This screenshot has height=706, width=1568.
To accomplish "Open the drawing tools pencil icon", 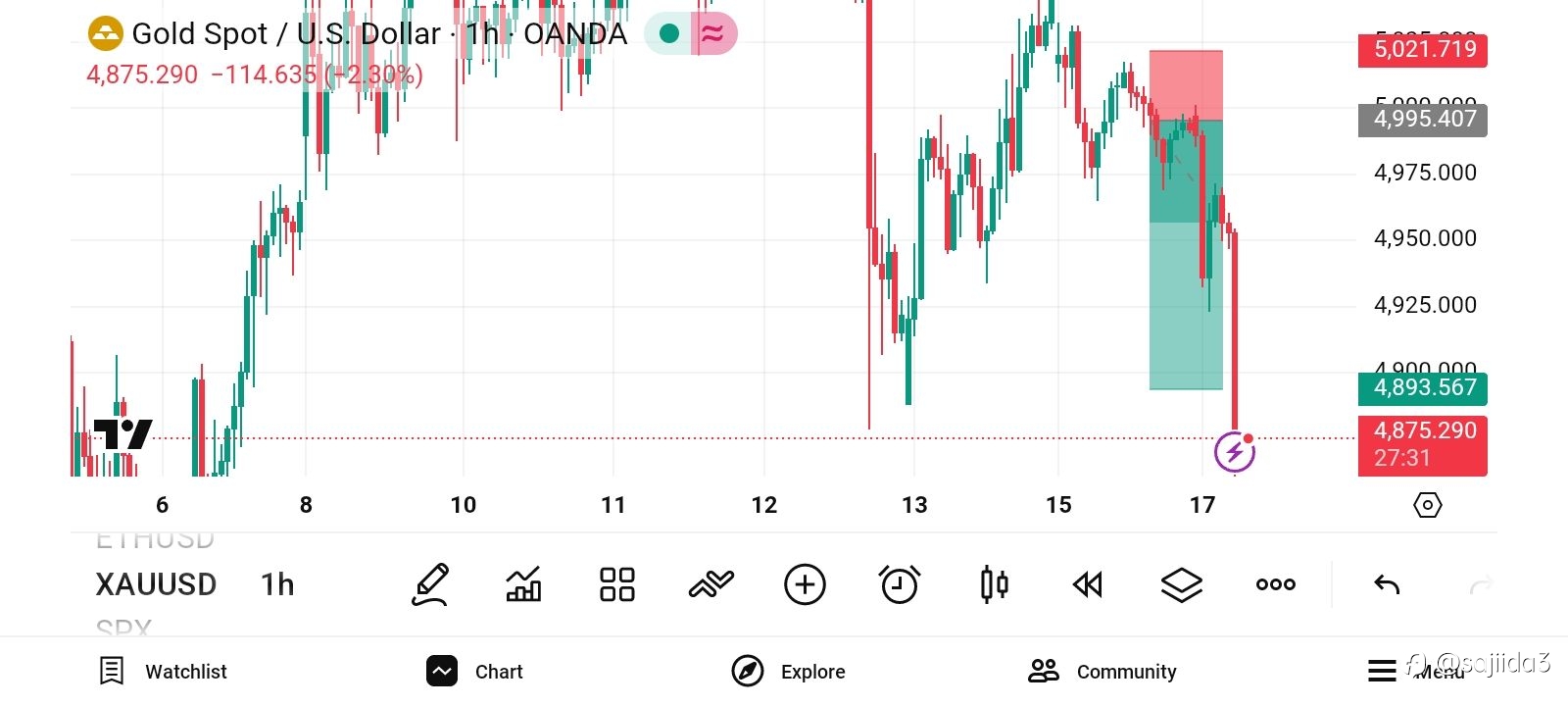I will 429,585.
